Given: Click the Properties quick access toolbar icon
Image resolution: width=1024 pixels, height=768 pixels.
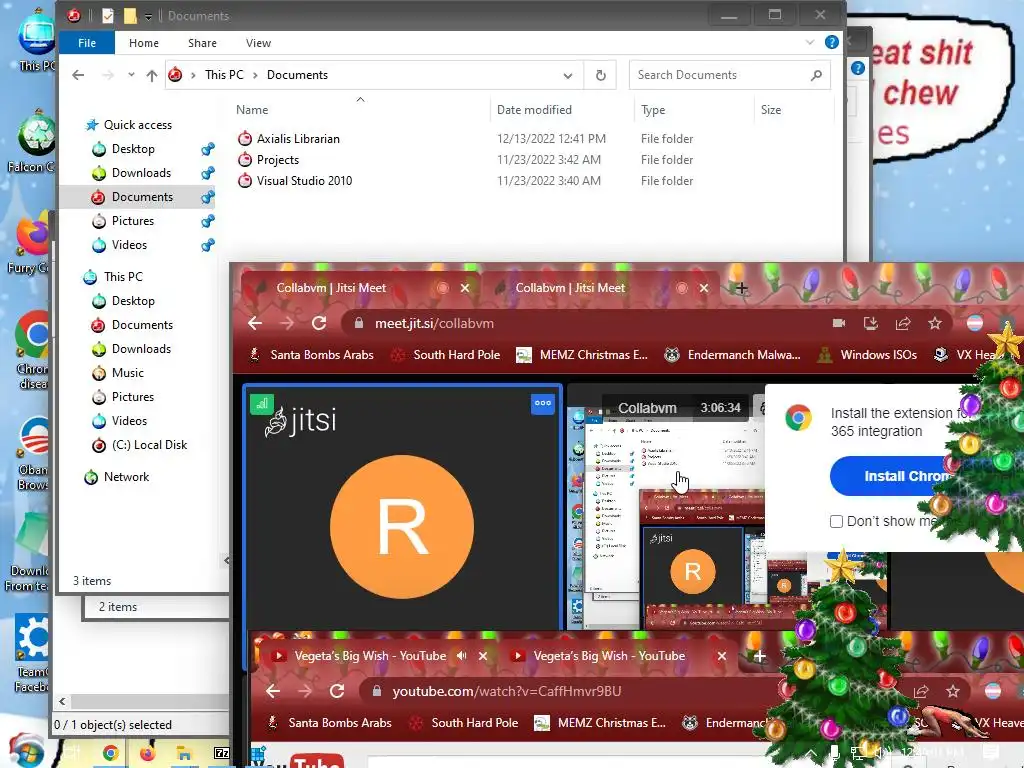Looking at the screenshot, I should pos(108,16).
